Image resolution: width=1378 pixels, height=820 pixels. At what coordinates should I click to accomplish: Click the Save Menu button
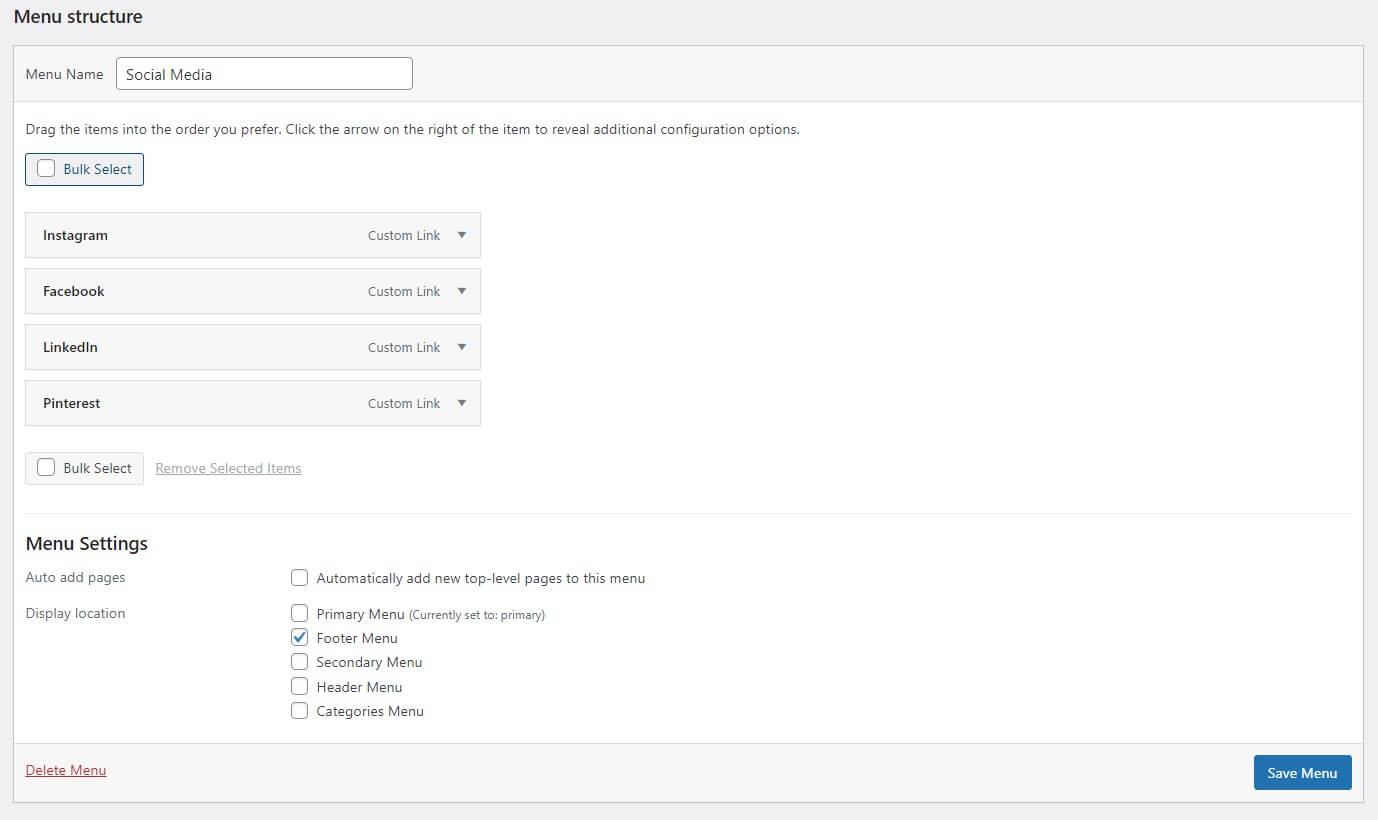[1302, 773]
